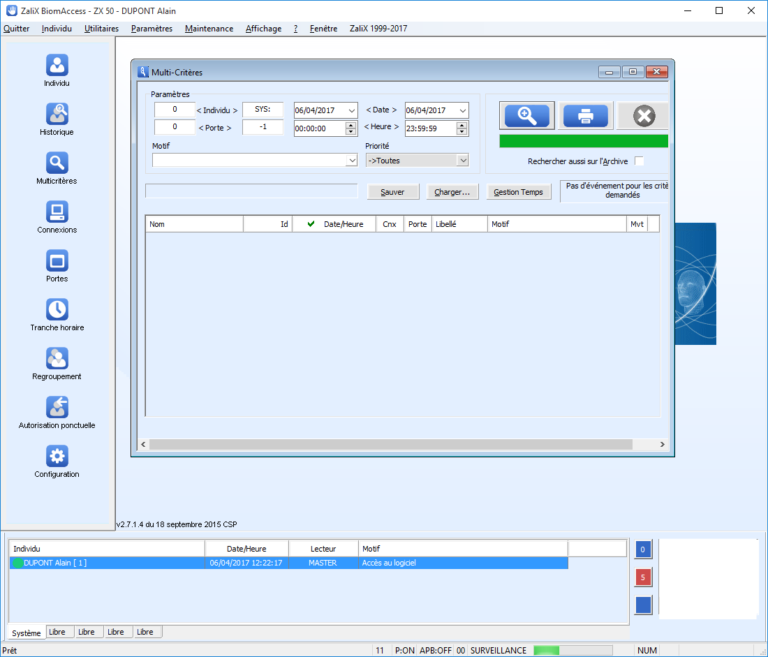The height and width of the screenshot is (657, 768).
Task: Open the Portes sidebar icon
Action: pos(57,261)
